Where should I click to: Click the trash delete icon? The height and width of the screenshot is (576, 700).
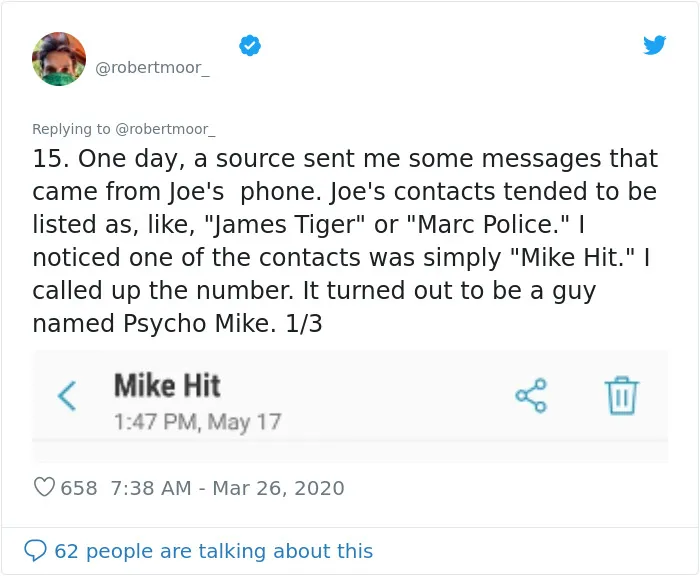622,396
